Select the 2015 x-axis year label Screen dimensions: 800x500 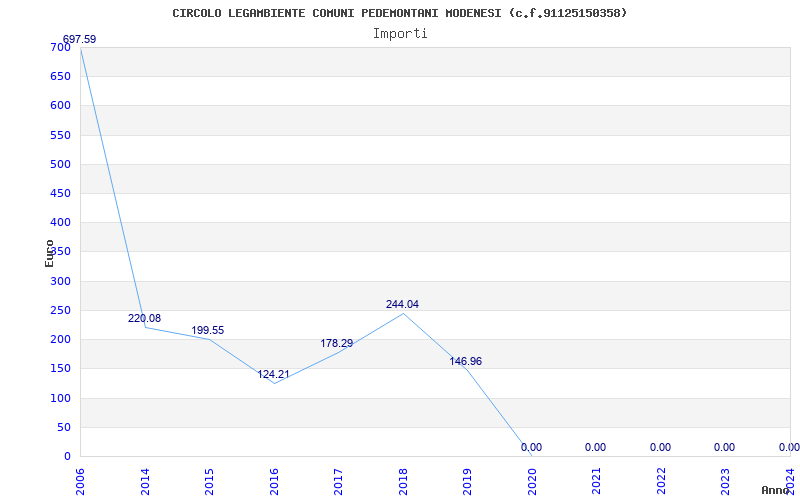[210, 482]
